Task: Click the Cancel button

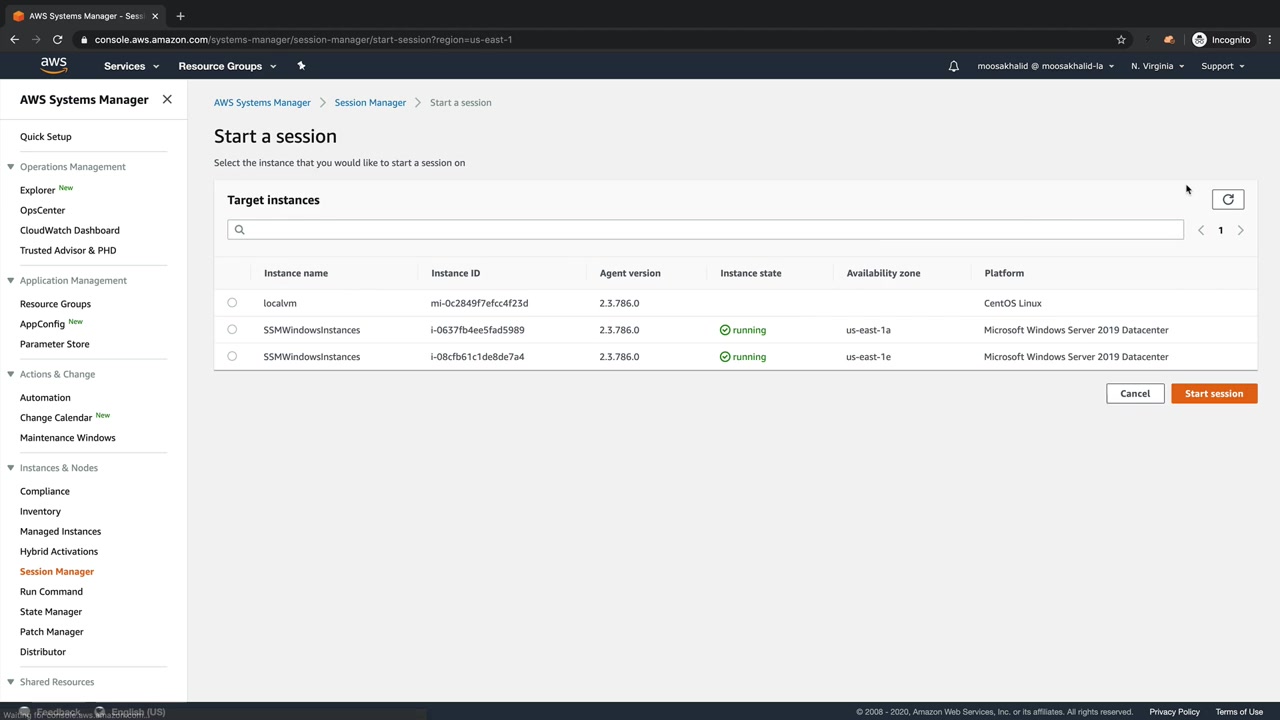Action: (x=1134, y=394)
